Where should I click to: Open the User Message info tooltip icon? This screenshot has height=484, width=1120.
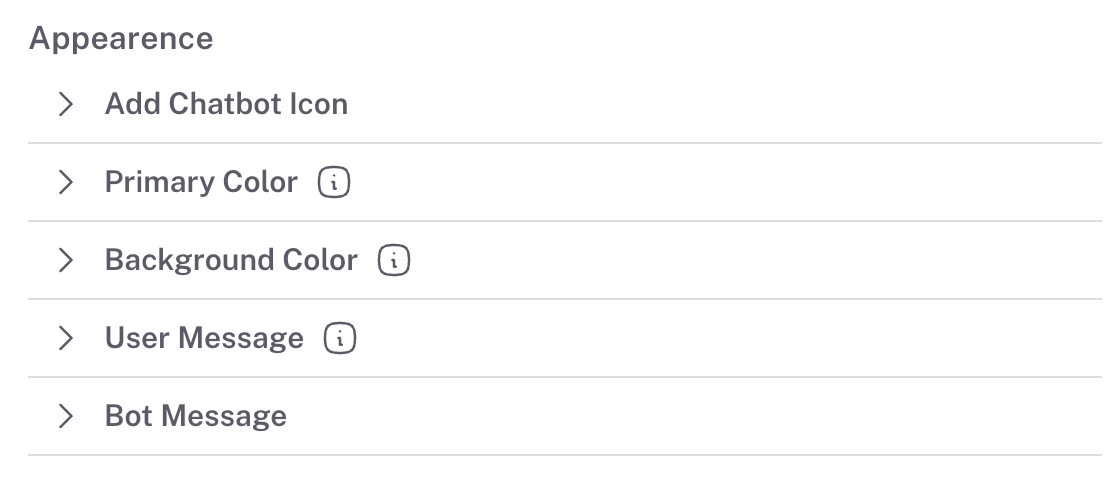point(340,339)
